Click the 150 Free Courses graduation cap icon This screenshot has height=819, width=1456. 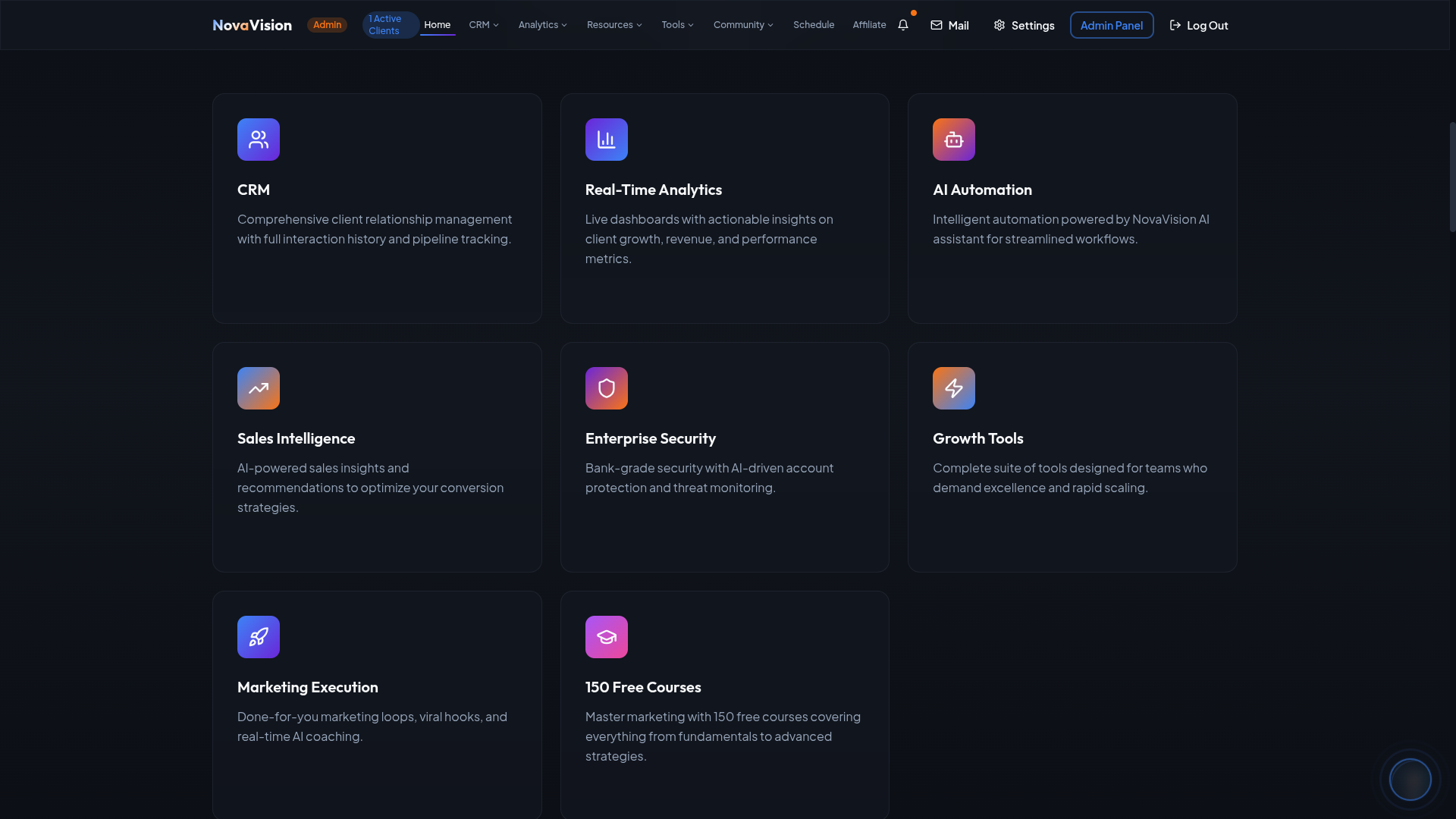pos(606,637)
